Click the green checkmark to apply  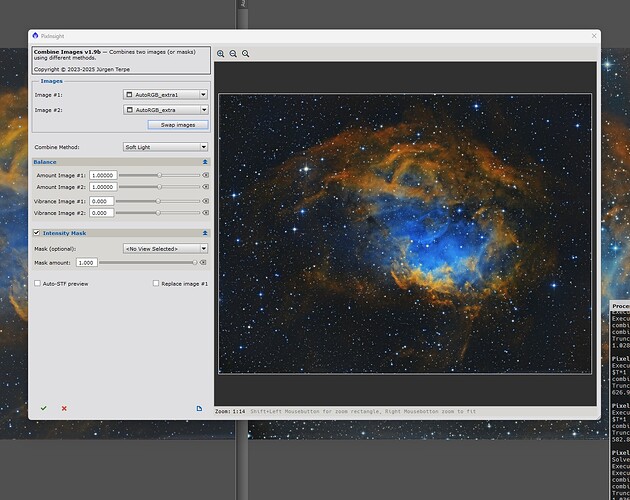click(43, 408)
